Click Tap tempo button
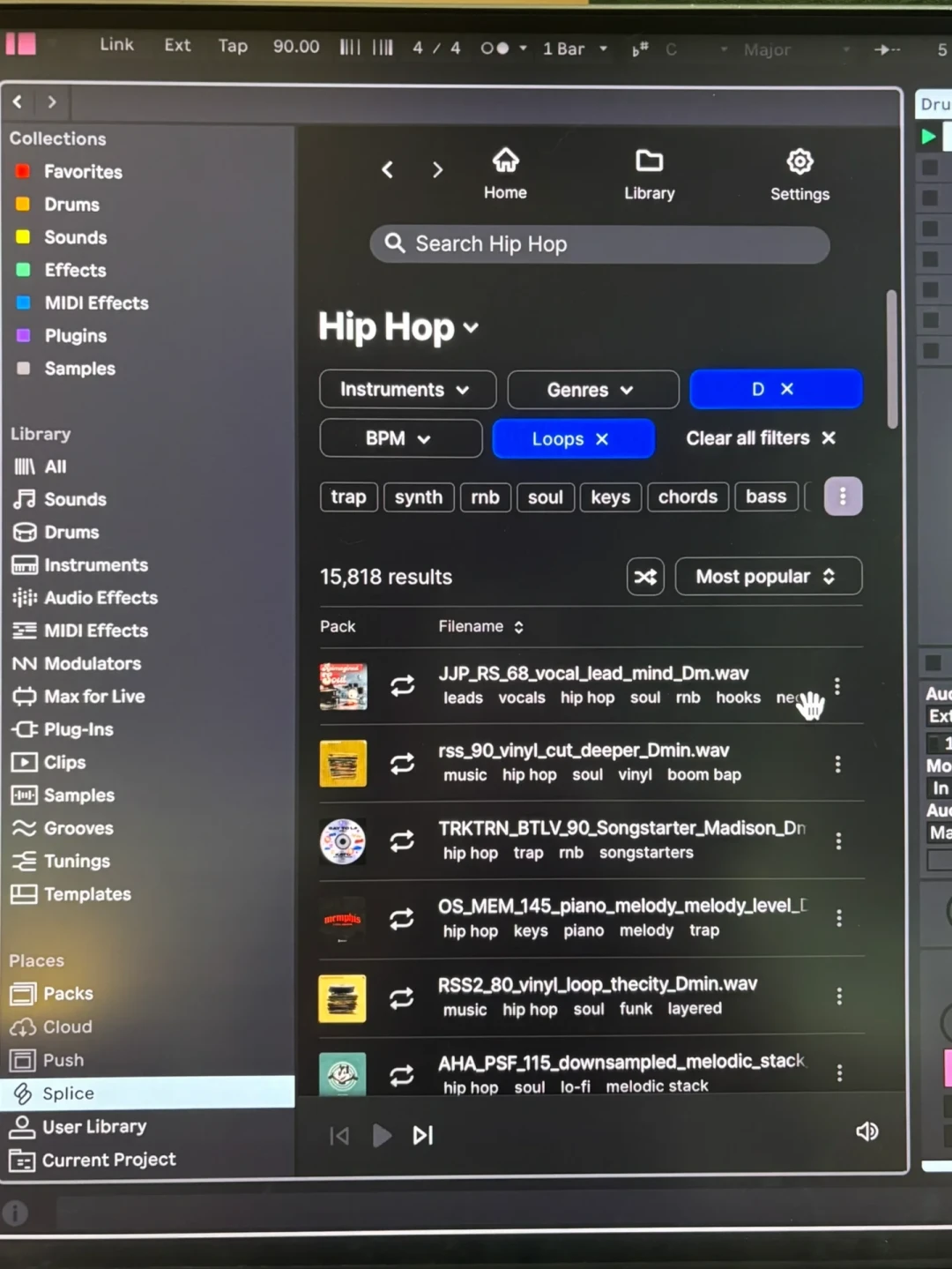 pos(233,46)
